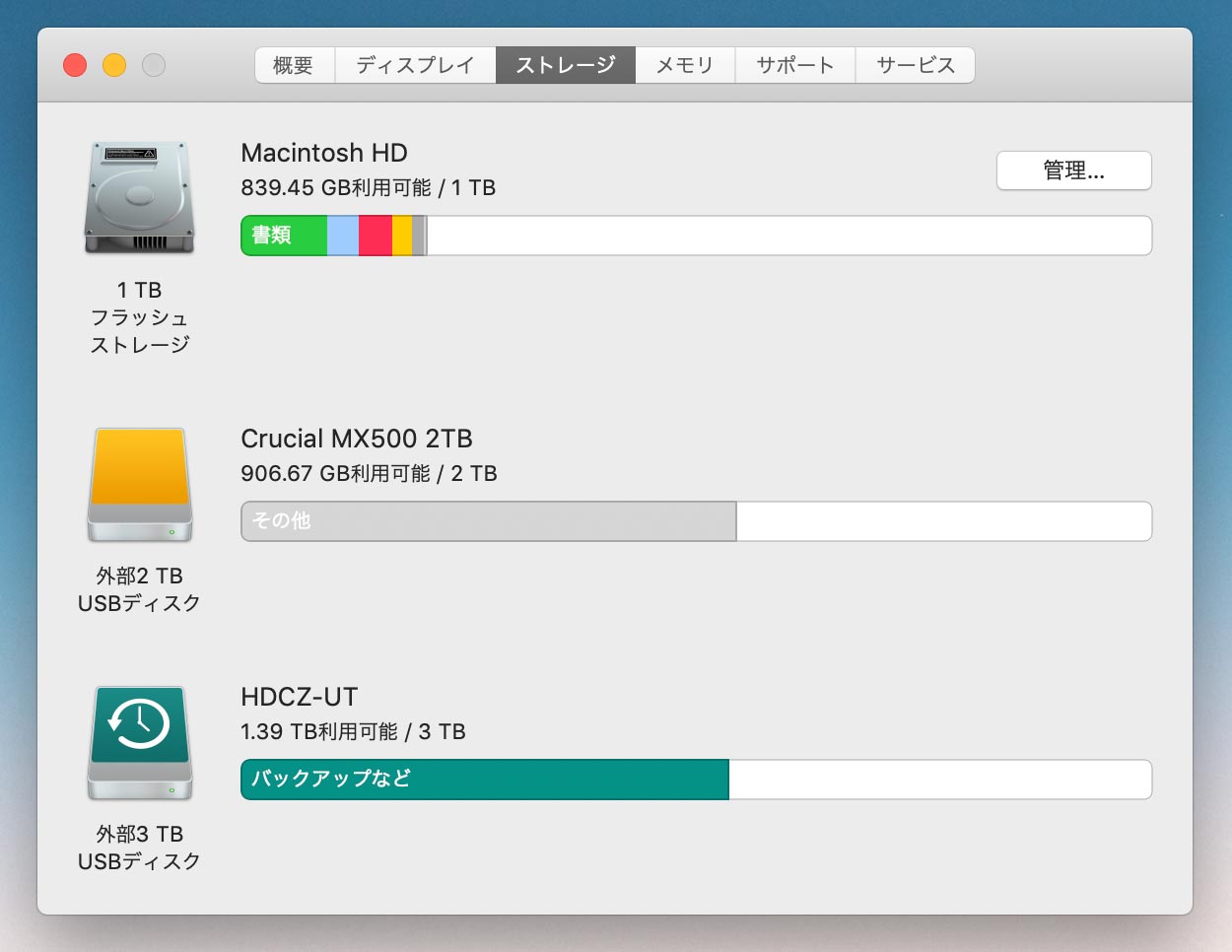The width and height of the screenshot is (1232, 952).
Task: Click the Time Machine HDCZ-UT drive icon
Action: [139, 743]
